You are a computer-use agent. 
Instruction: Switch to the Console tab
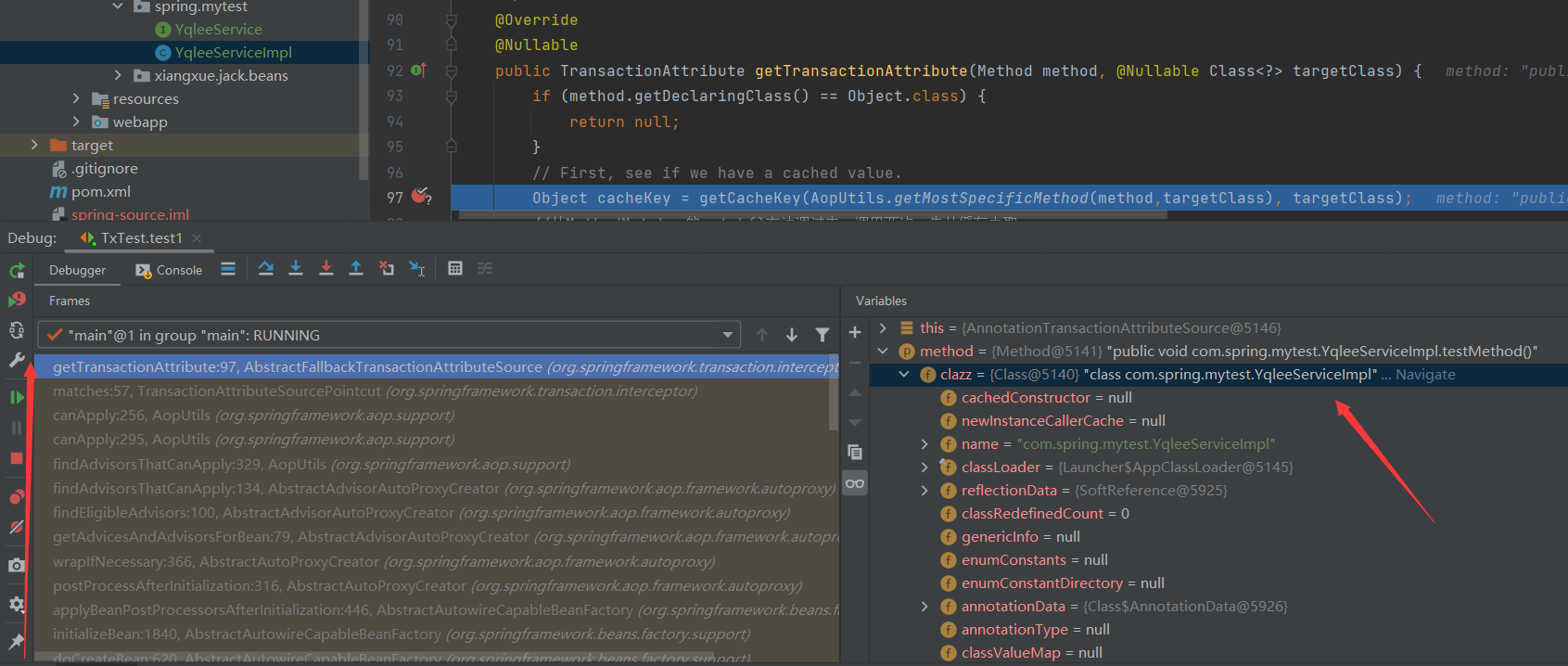169,270
